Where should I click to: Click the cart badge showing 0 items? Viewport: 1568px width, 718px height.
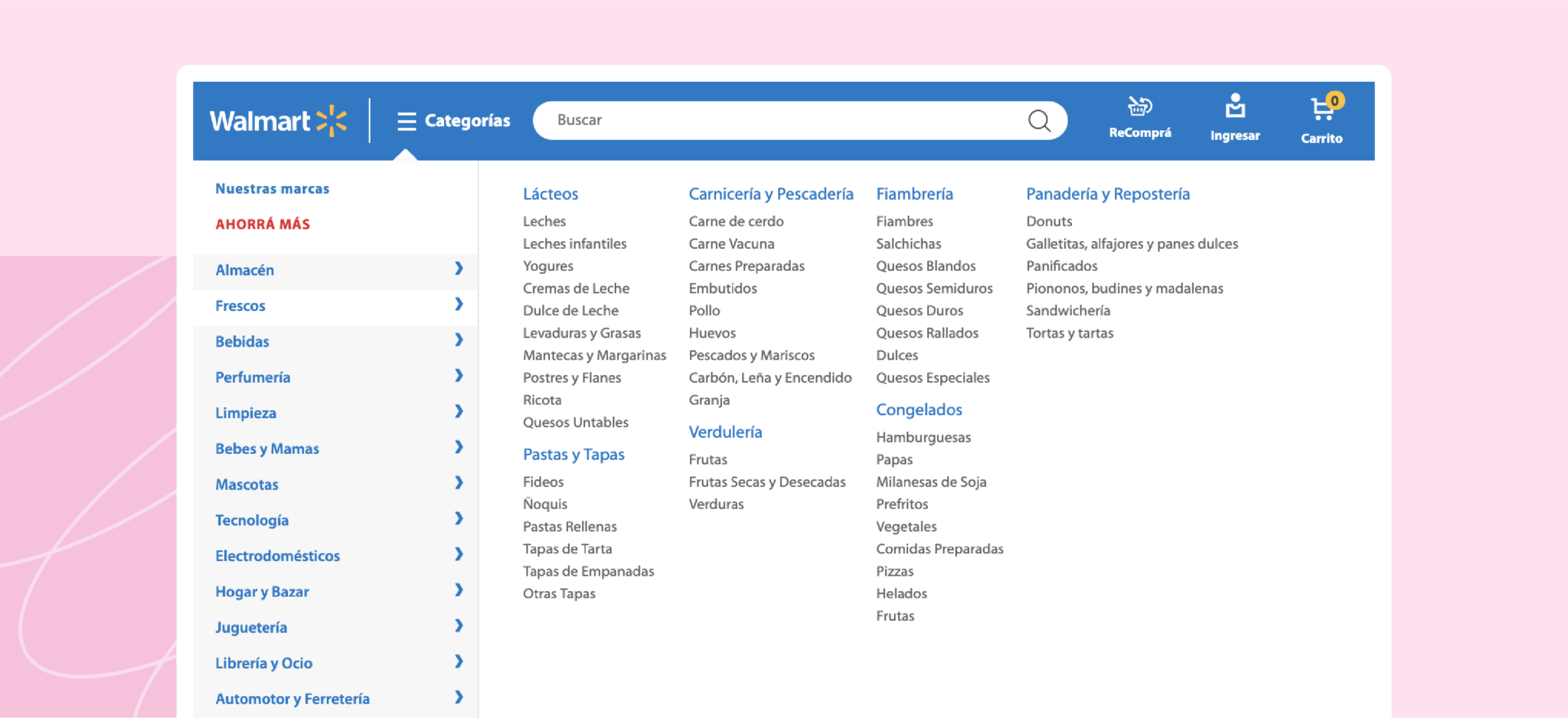point(1334,100)
